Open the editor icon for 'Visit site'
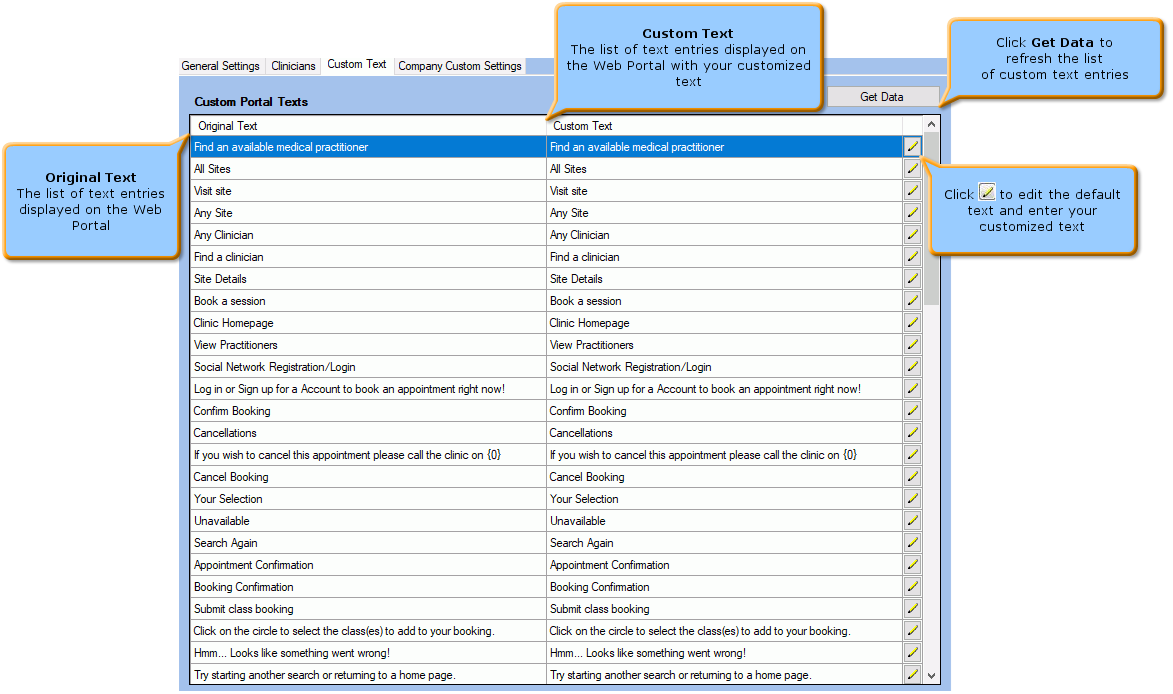Viewport: 1173px width, 694px height. [912, 190]
